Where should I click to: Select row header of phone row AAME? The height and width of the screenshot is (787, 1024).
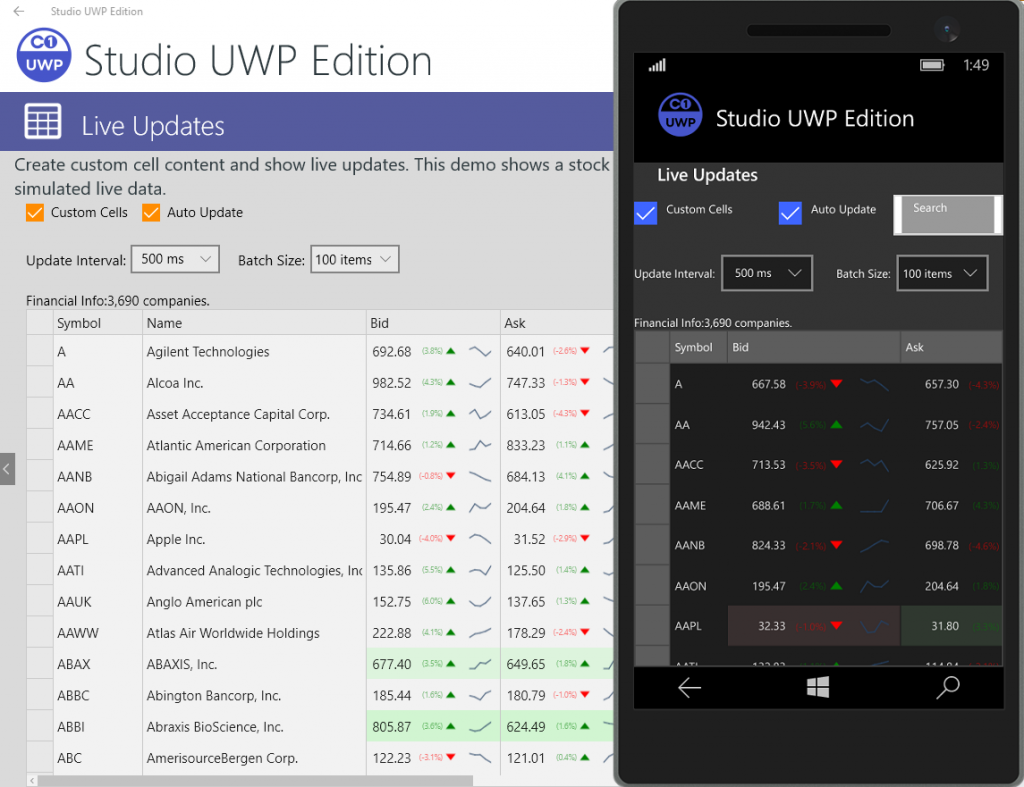point(652,506)
